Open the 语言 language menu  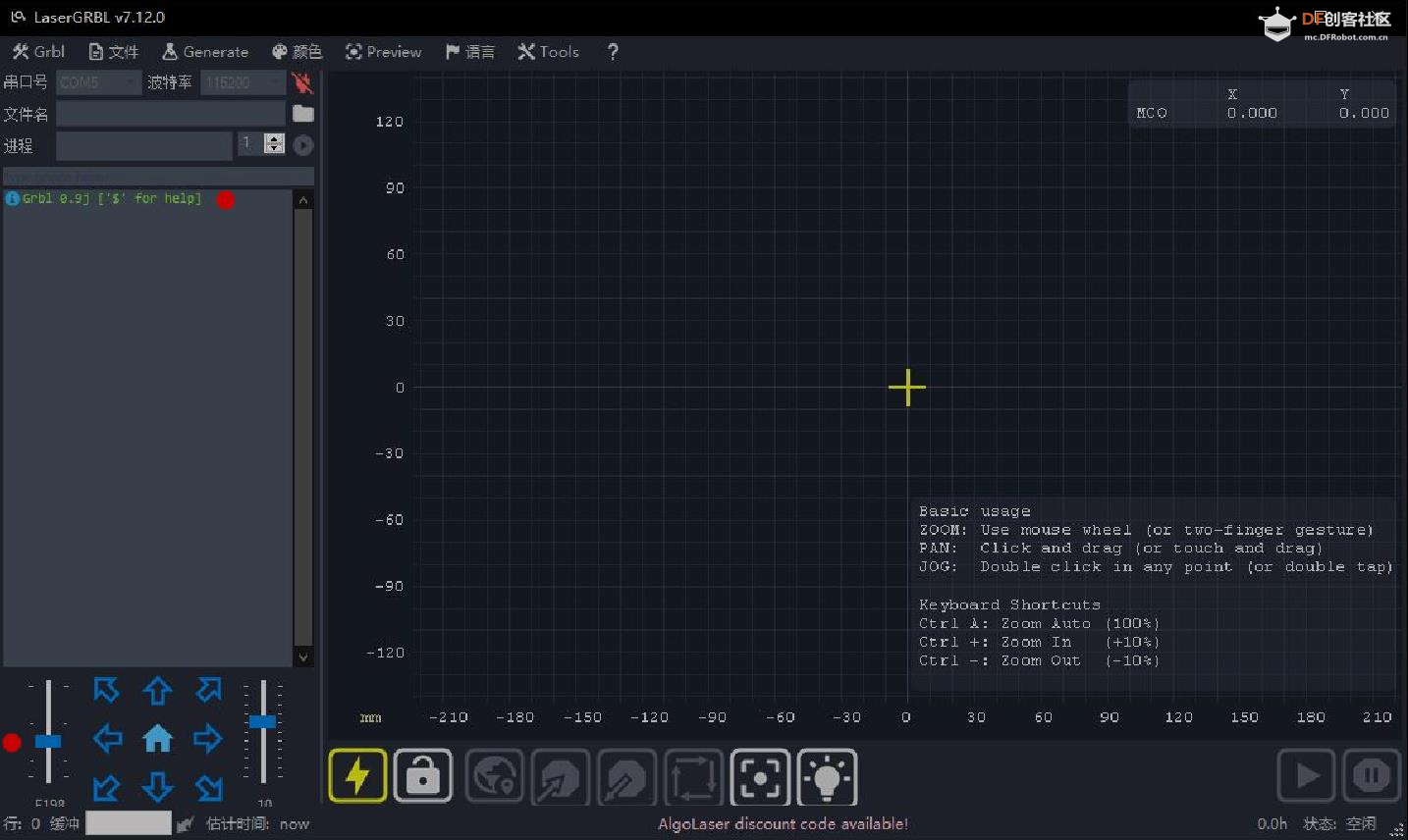(x=469, y=52)
